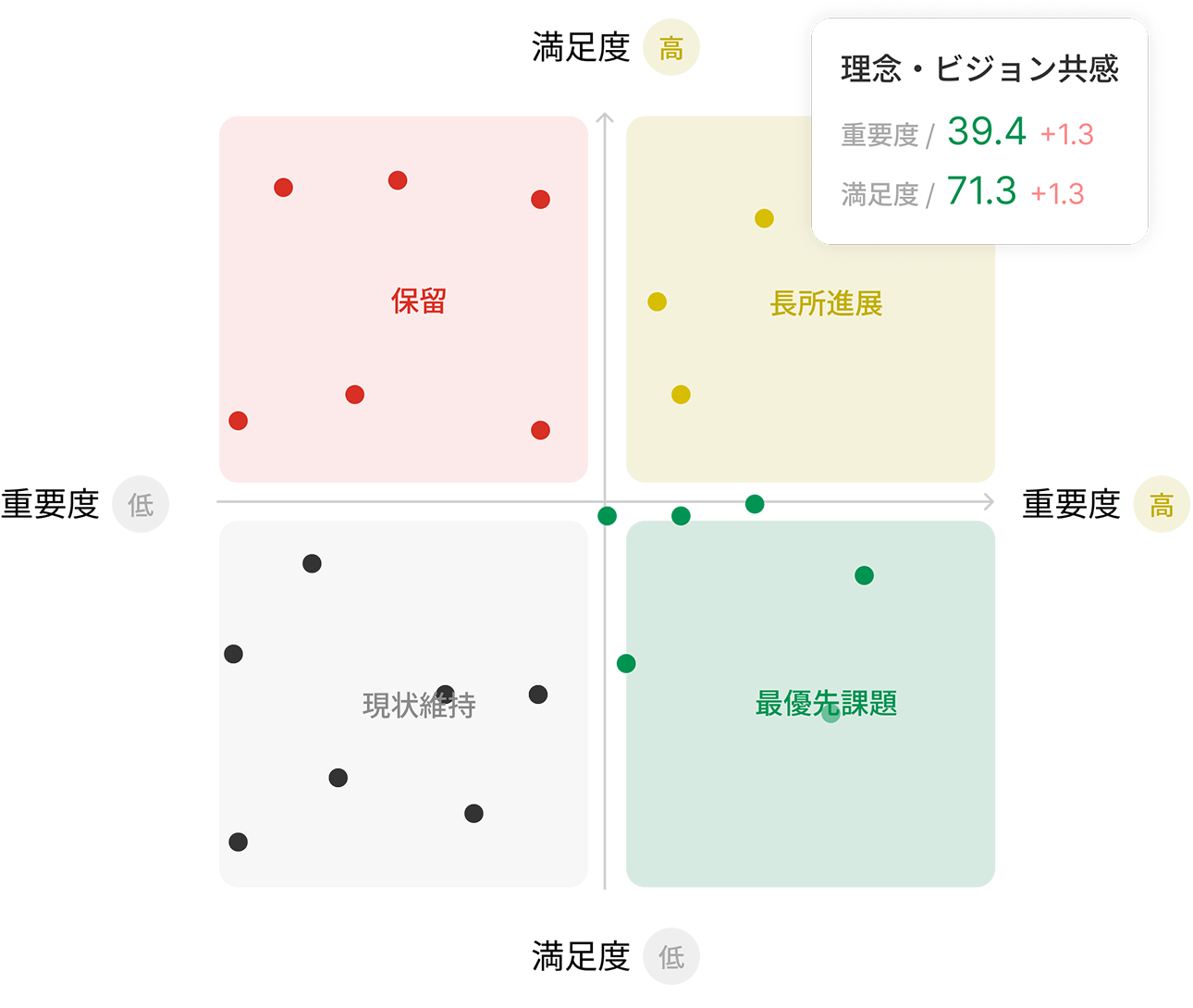The height and width of the screenshot is (1008, 1193).
Task: Click the 高 badge next to right 重要度
Action: pos(1162,504)
